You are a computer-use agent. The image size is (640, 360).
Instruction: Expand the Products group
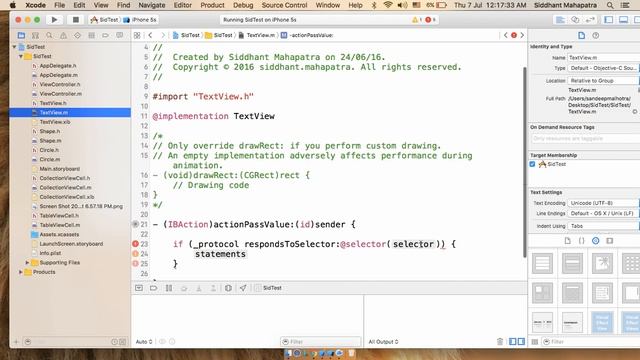click(21, 272)
